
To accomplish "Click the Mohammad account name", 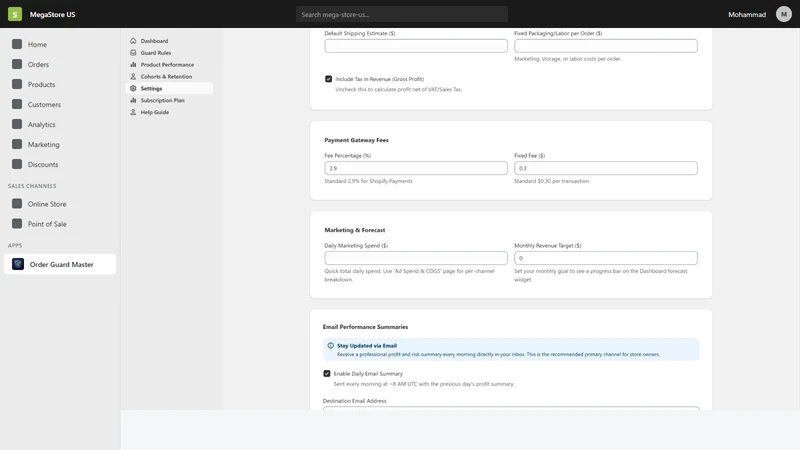I will tap(747, 14).
